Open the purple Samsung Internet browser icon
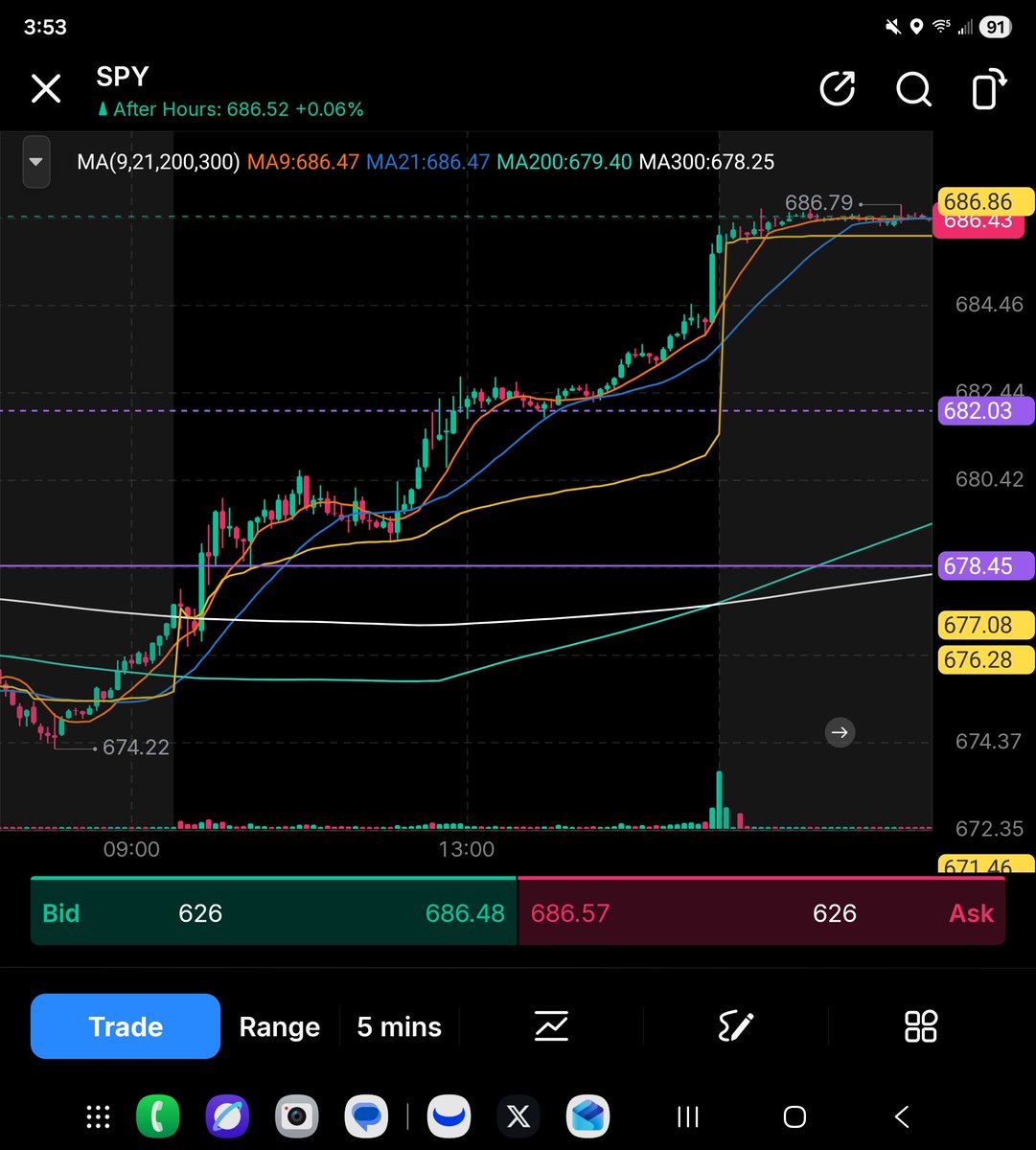The height and width of the screenshot is (1150, 1036). pos(227,1116)
